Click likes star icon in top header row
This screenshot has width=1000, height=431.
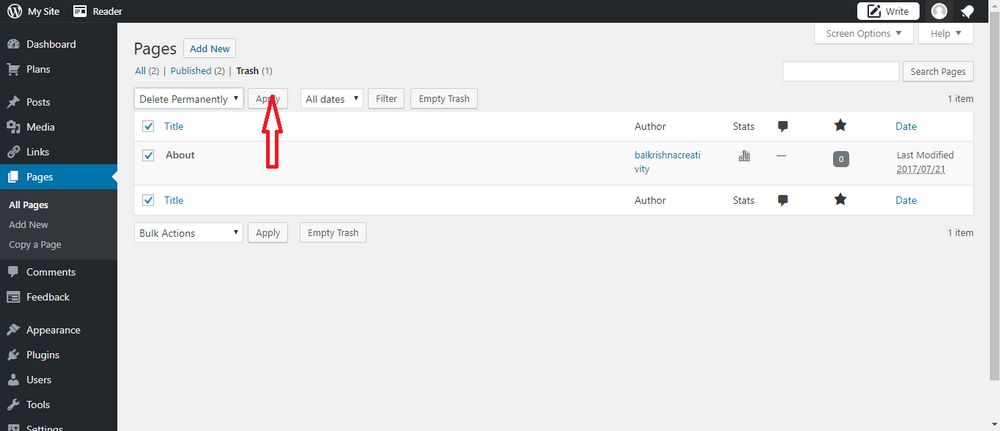(840, 126)
